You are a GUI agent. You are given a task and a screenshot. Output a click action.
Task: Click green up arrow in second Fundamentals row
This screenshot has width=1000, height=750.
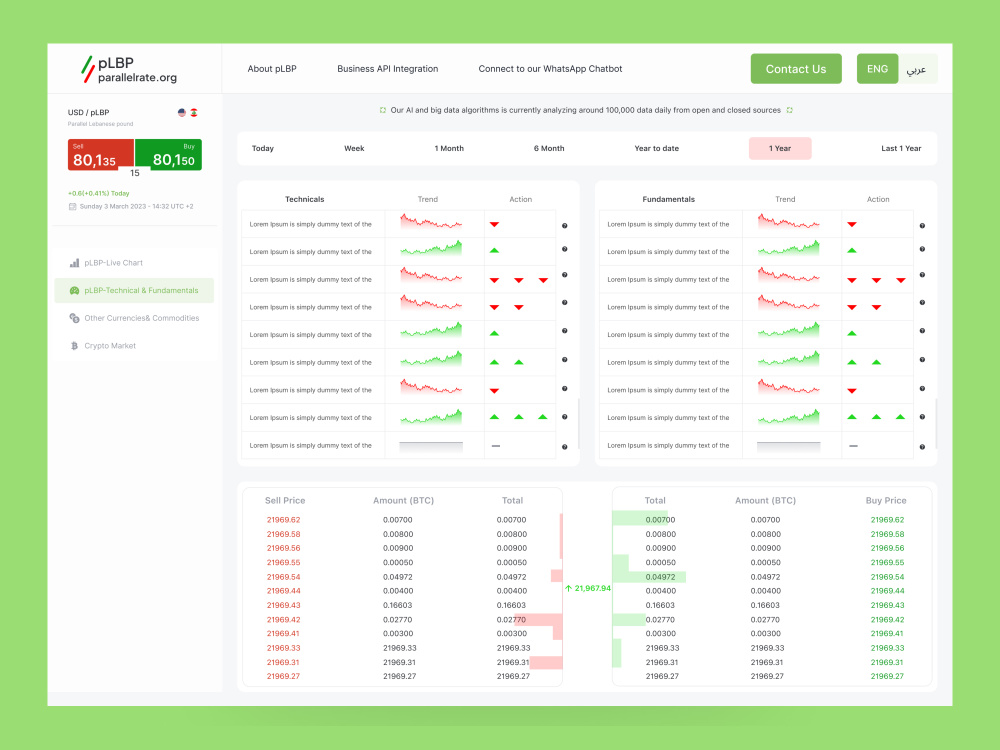852,251
